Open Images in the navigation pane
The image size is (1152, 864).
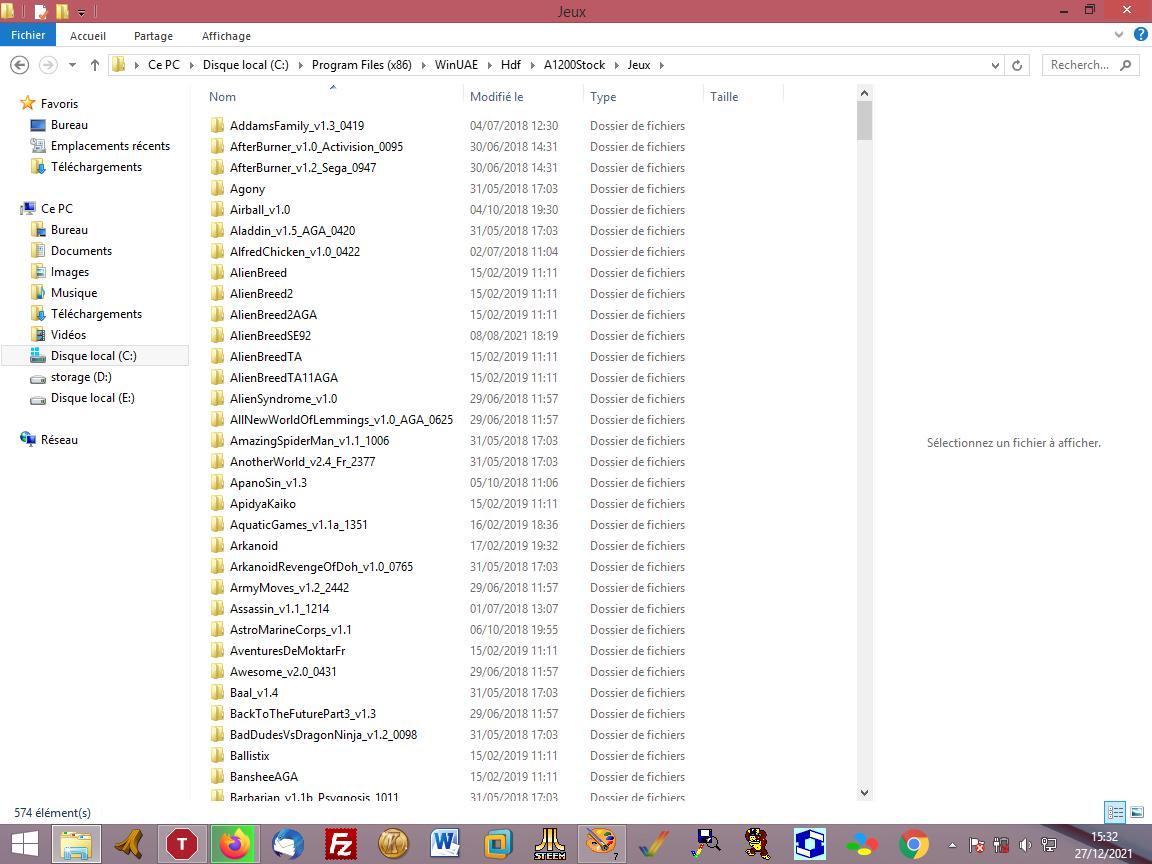pos(70,272)
